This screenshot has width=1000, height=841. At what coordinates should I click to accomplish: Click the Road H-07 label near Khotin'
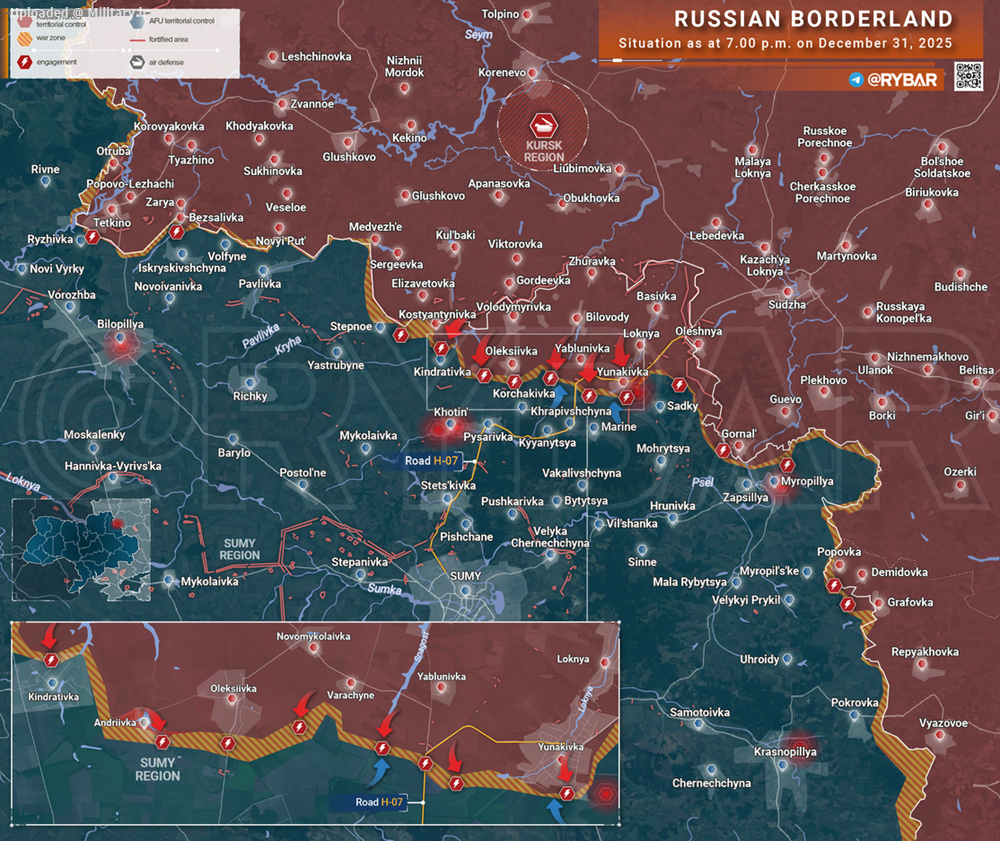click(431, 460)
